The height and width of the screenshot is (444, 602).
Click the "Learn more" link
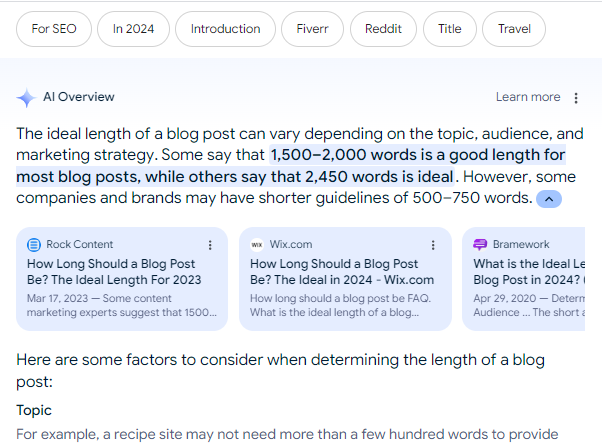click(x=528, y=97)
